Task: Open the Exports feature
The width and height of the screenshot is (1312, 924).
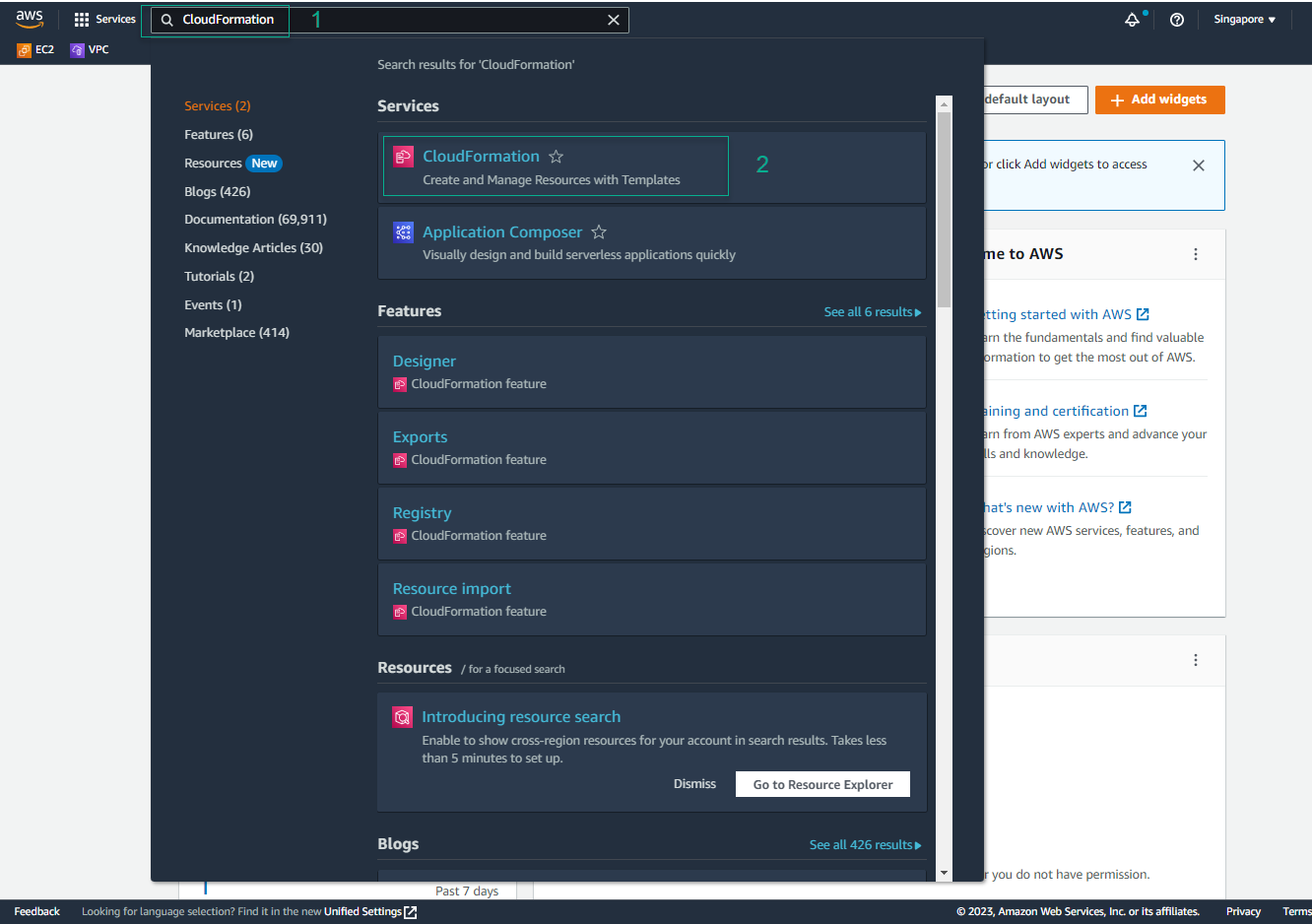Action: (x=420, y=437)
